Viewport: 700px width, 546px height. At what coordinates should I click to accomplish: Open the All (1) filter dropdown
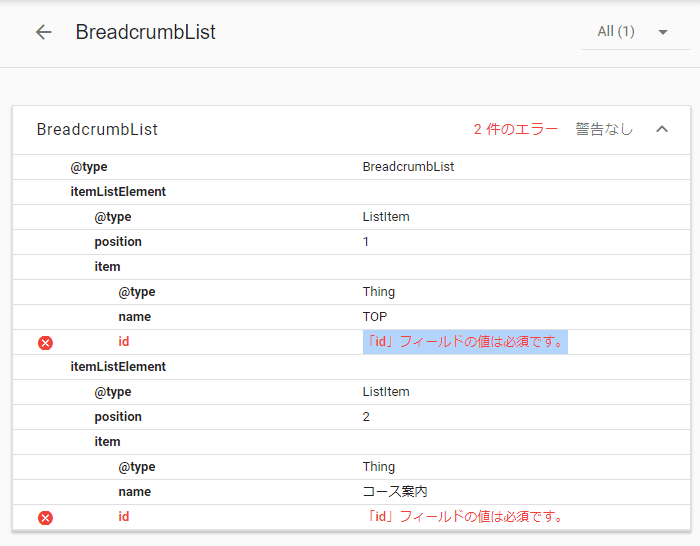(635, 32)
